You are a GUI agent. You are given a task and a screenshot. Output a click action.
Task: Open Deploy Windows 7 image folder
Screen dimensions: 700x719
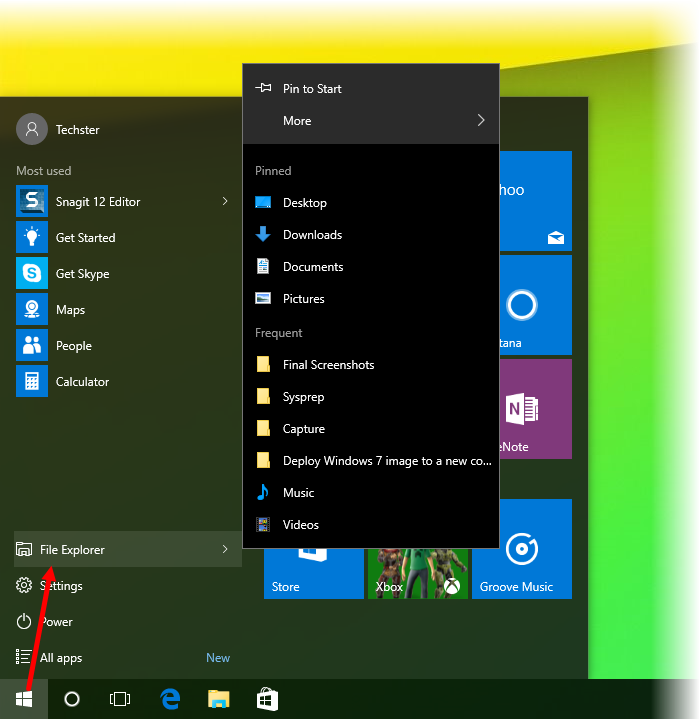pos(370,460)
